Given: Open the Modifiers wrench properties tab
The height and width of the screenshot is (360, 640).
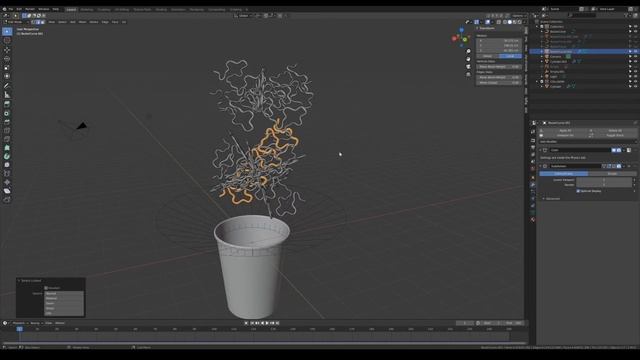Looking at the screenshot, I should tap(533, 185).
